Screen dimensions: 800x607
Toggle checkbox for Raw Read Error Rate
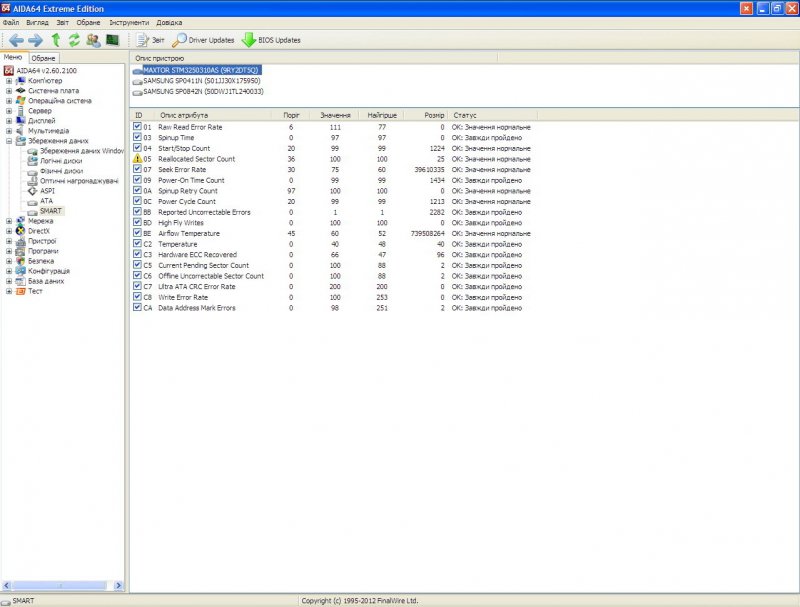(138, 127)
